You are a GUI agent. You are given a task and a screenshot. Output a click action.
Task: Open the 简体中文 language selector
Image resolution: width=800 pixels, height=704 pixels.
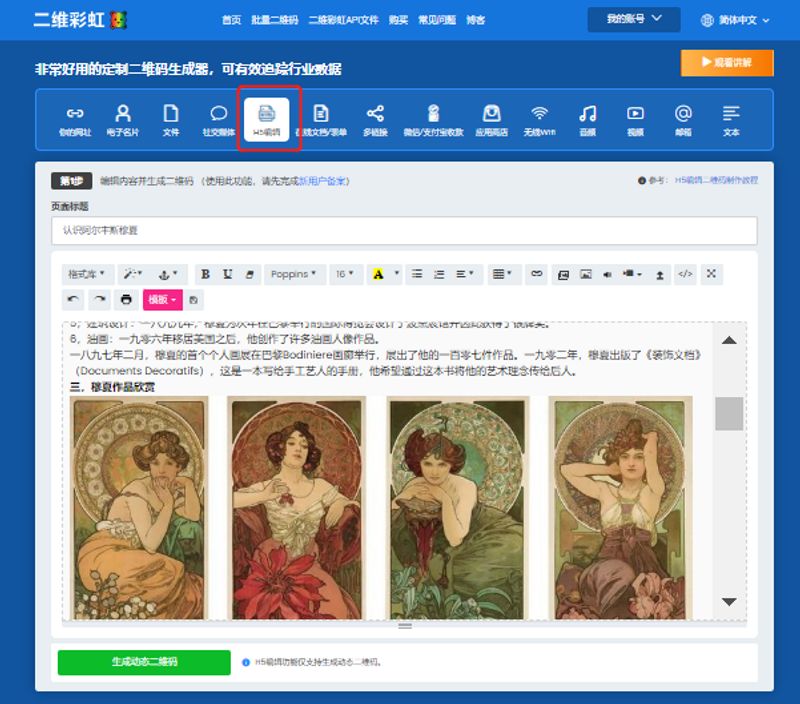736,20
